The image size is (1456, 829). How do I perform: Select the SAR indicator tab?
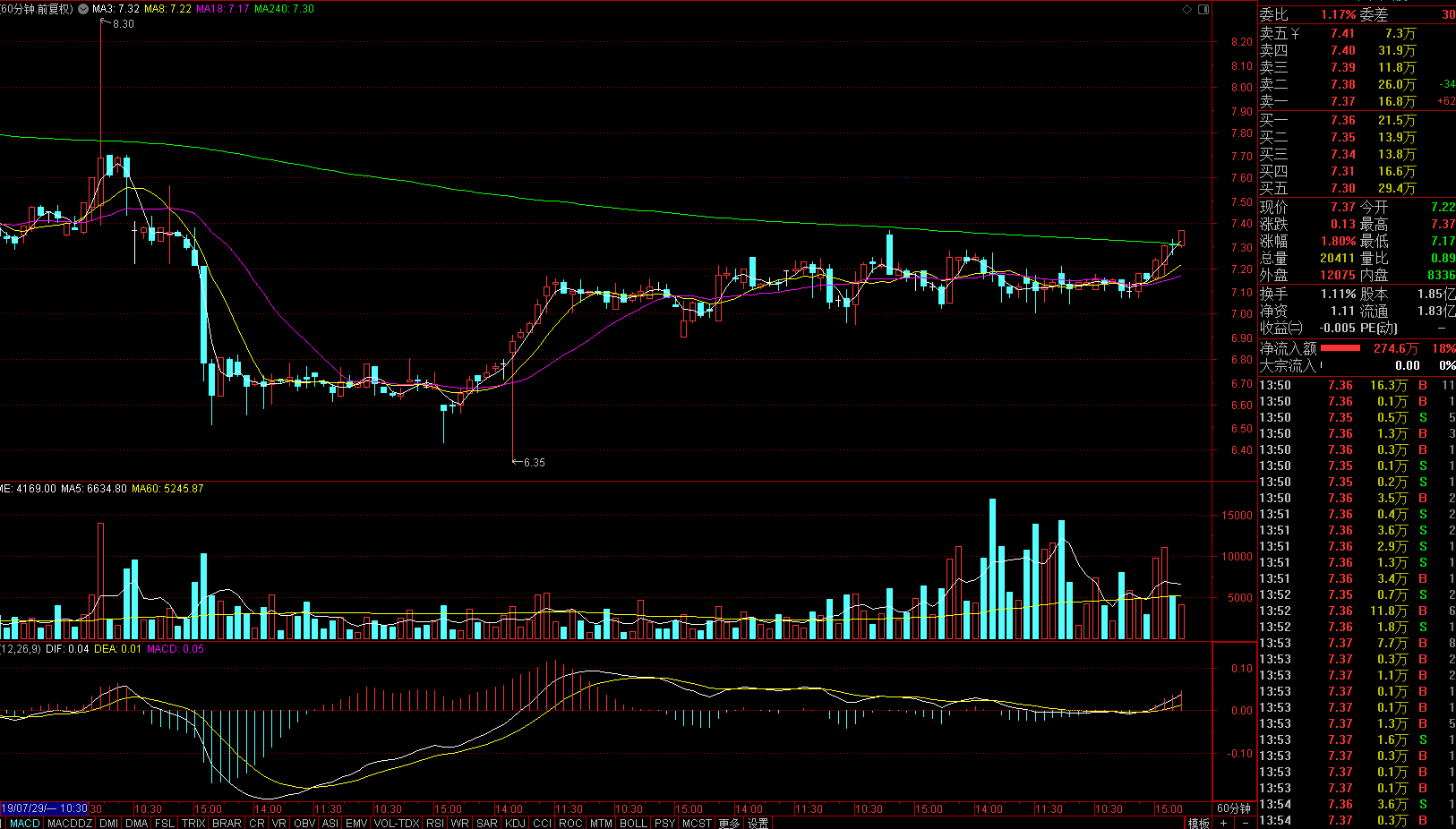486,823
